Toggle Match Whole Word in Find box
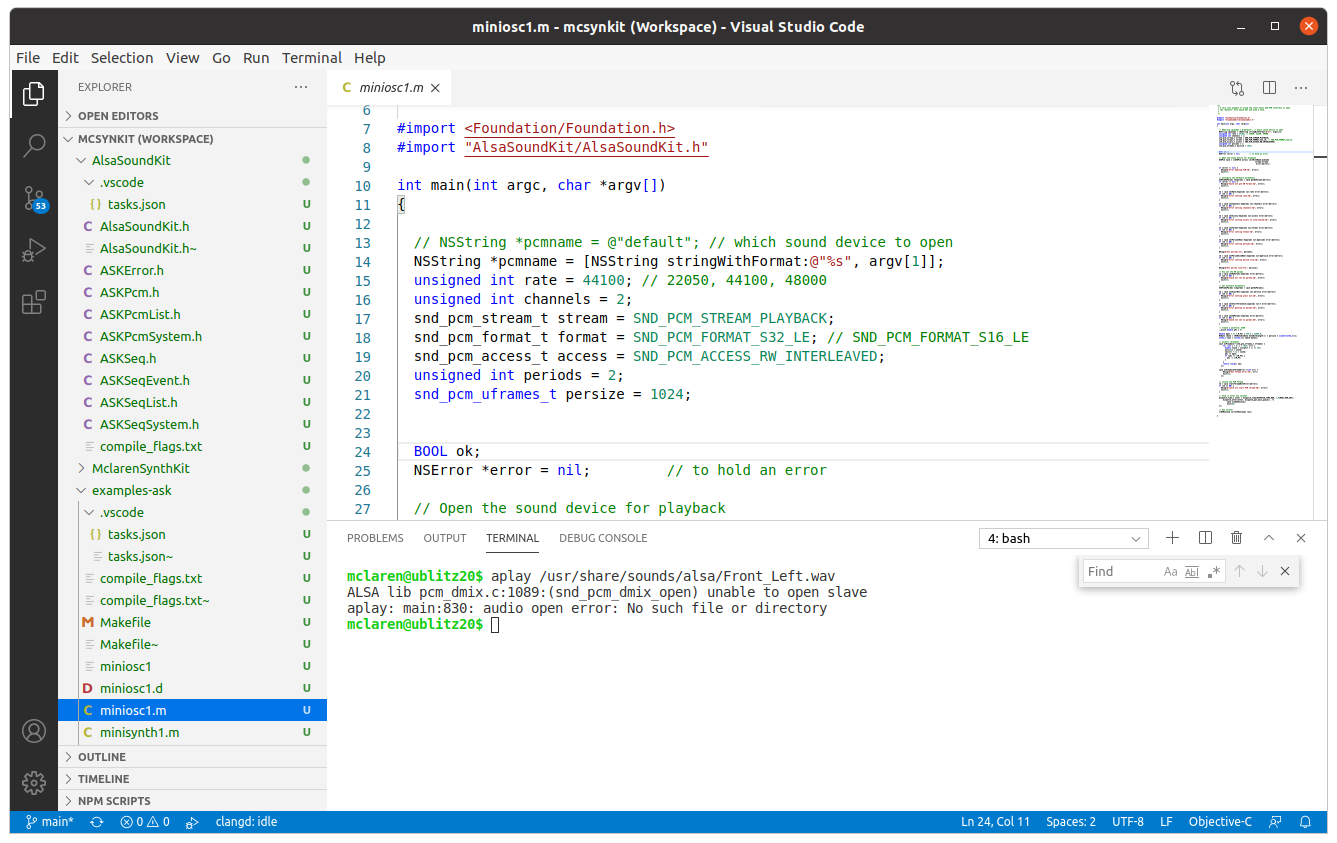The width and height of the screenshot is (1337, 843). [1192, 571]
